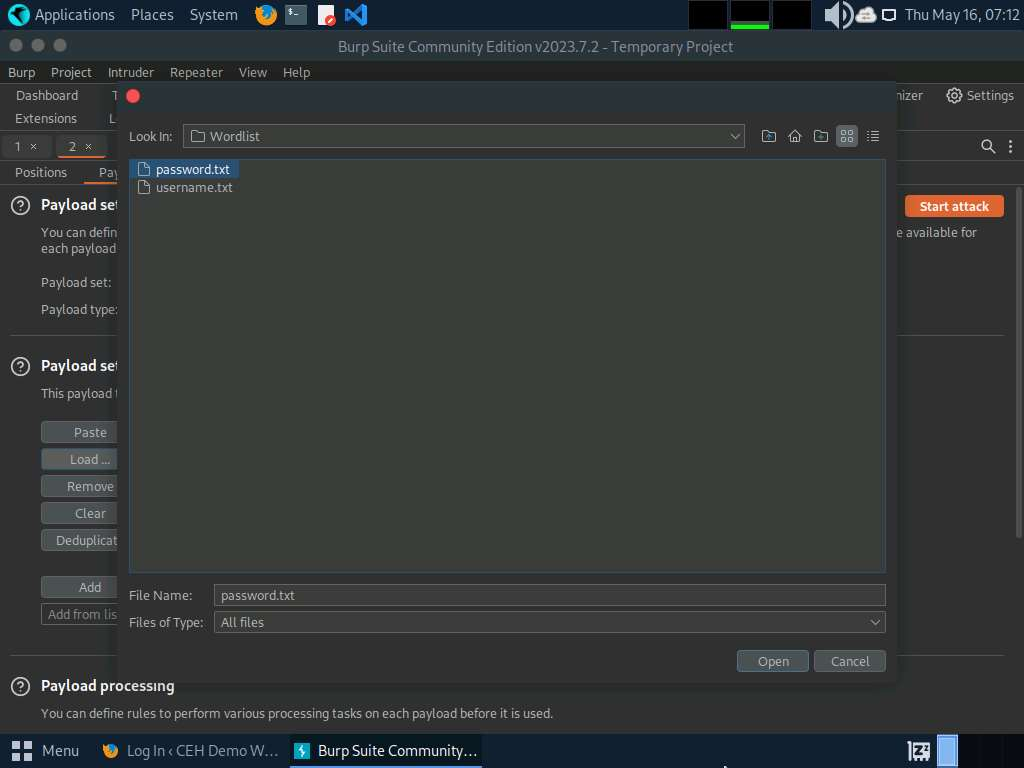Switch file dialog to list view
Viewport: 1024px width, 768px height.
tap(847, 136)
